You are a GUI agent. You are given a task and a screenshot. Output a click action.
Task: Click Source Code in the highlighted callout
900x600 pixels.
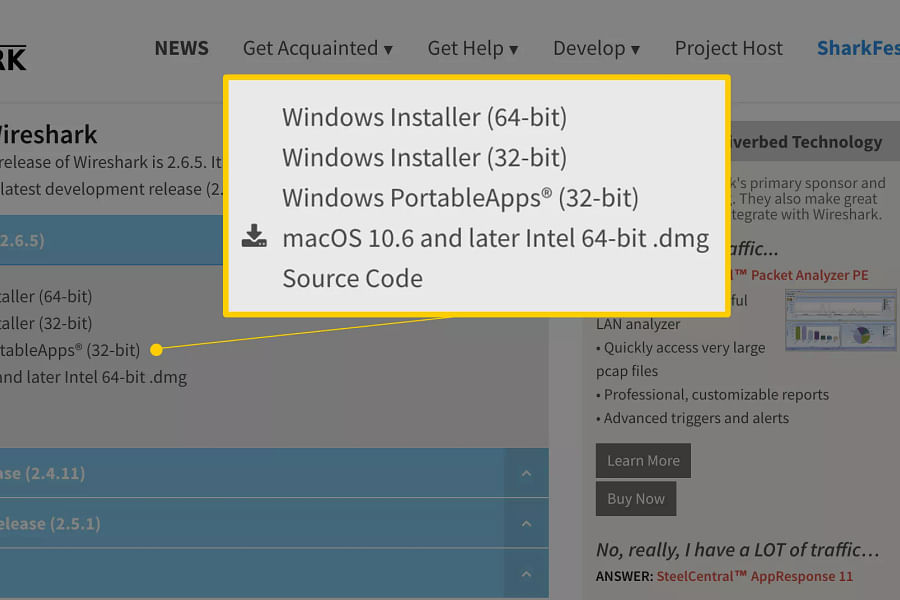tap(352, 278)
